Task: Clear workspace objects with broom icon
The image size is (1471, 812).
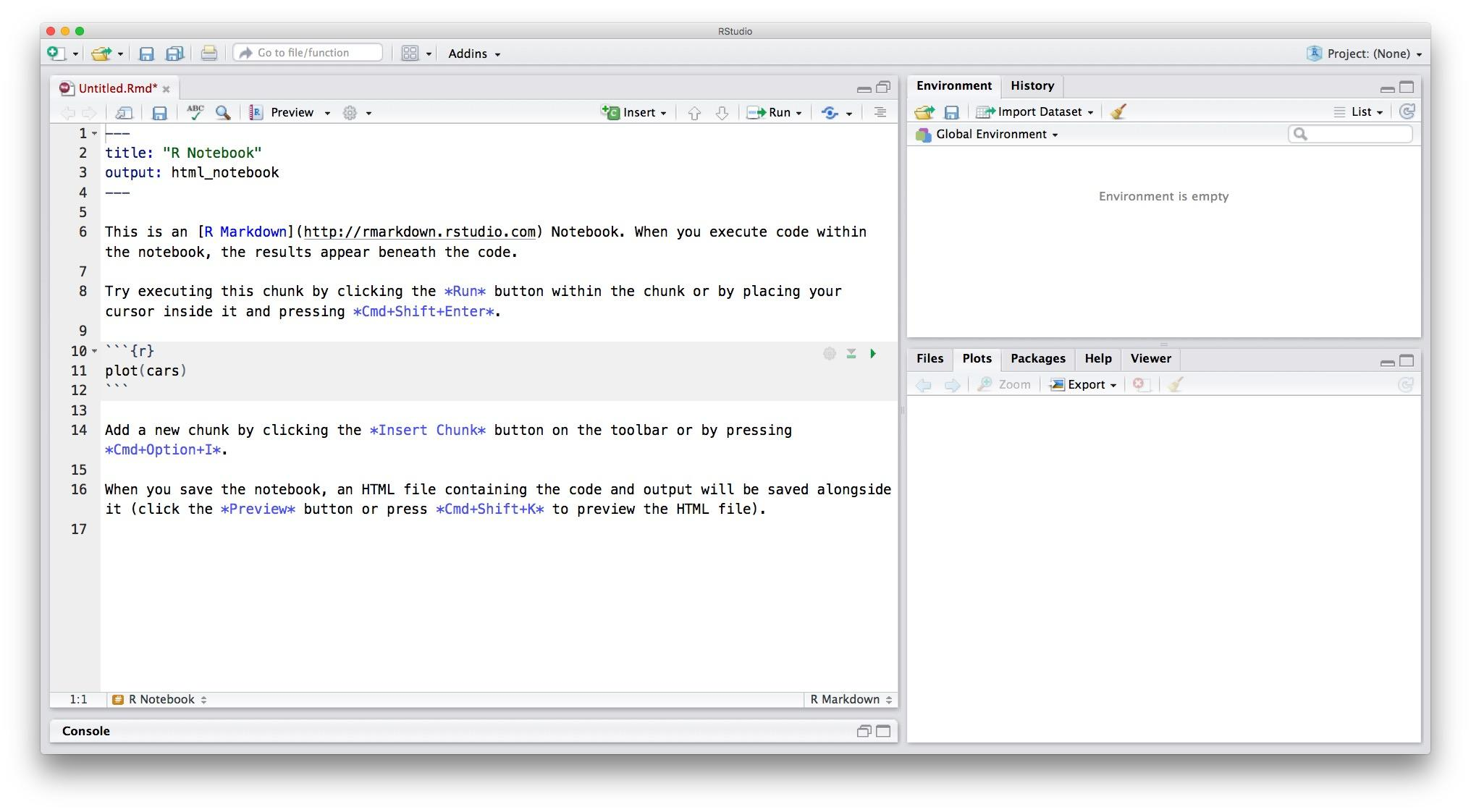Action: pos(1118,111)
